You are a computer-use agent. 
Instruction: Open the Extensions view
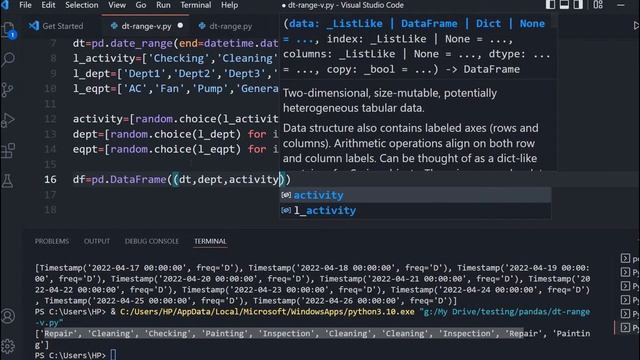[8, 151]
